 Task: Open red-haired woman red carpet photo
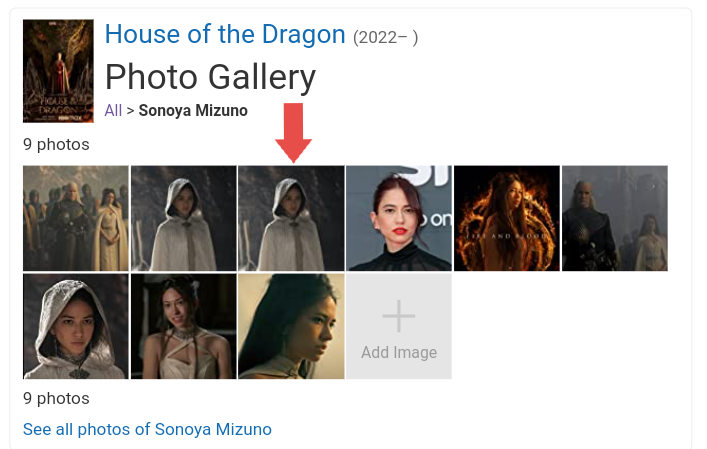point(398,218)
